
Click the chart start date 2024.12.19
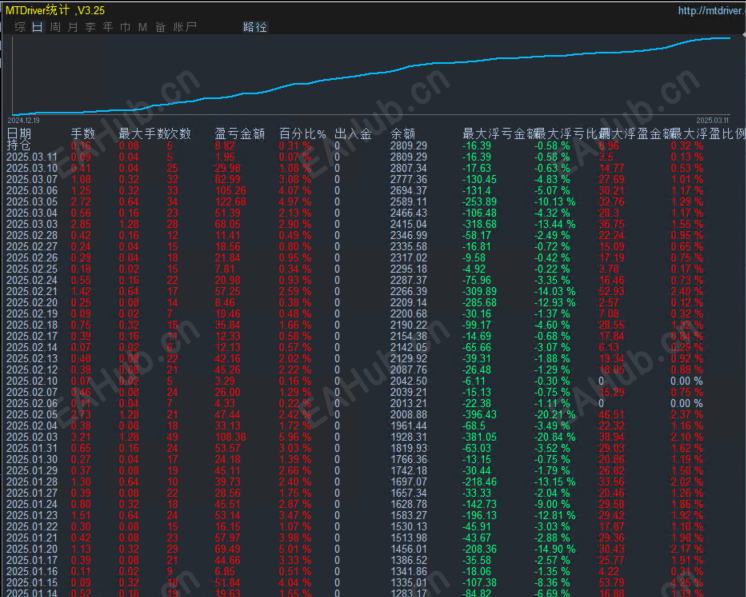24,120
